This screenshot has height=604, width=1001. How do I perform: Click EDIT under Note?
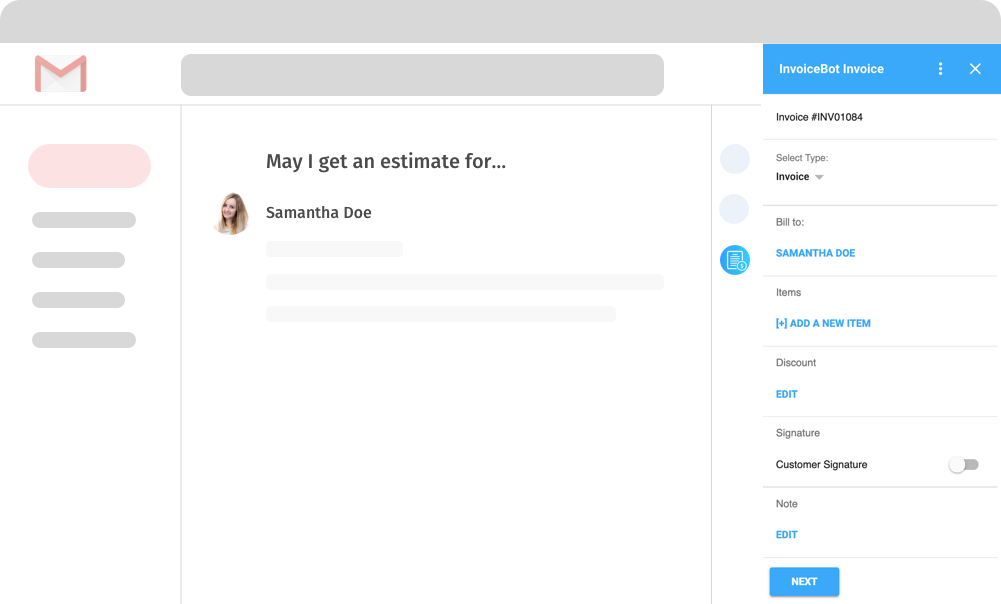pyautogui.click(x=787, y=535)
